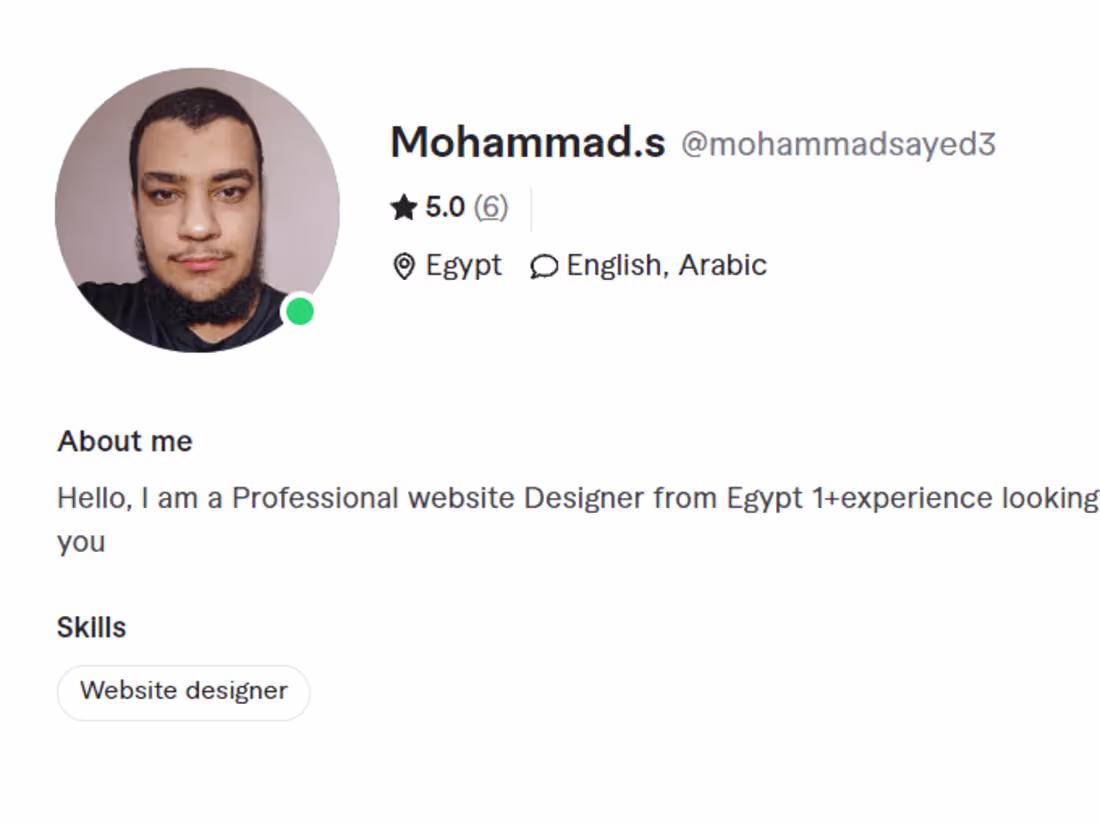
Task: Expand the Skills section
Action: coord(91,626)
